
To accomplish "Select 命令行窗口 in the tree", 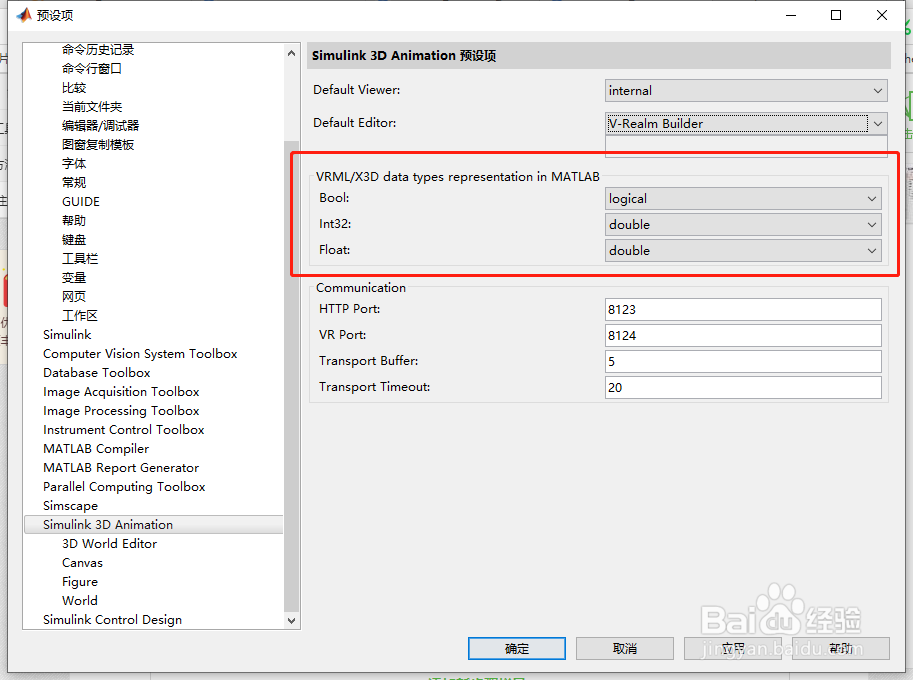I will coord(91,69).
